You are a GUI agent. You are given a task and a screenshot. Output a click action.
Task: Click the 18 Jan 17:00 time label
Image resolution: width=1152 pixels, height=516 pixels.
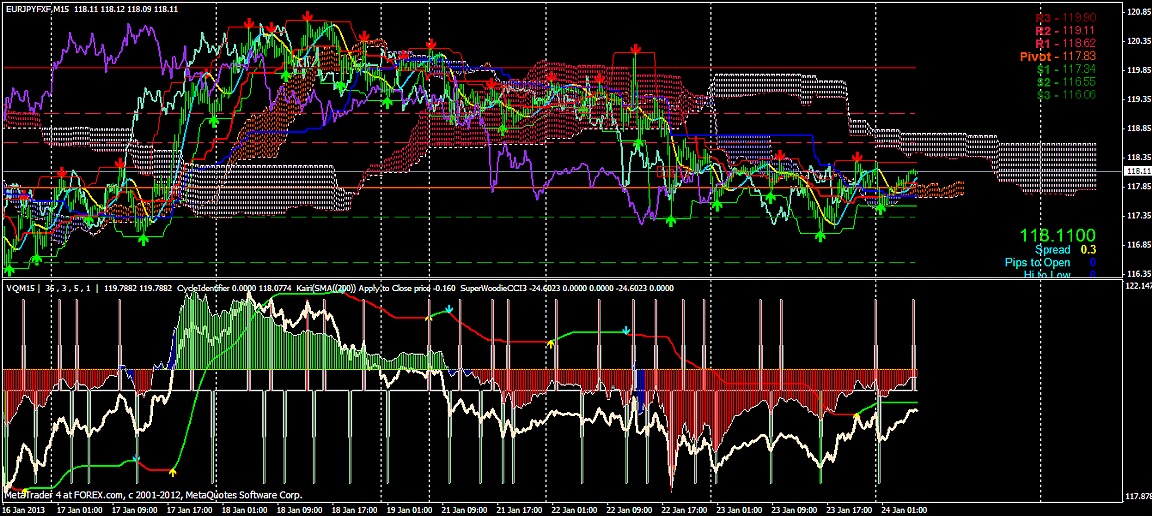353,509
